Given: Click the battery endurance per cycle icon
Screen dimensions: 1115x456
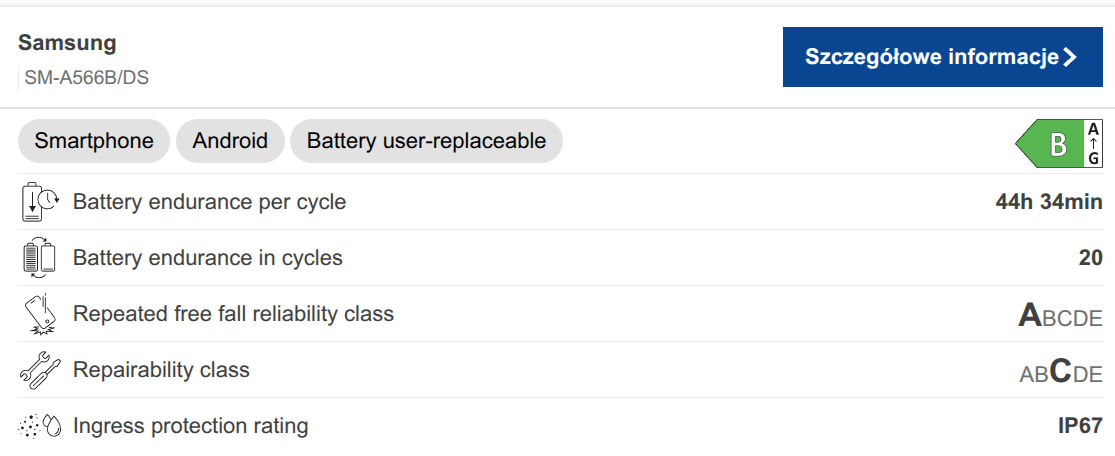Looking at the screenshot, I should 40,202.
